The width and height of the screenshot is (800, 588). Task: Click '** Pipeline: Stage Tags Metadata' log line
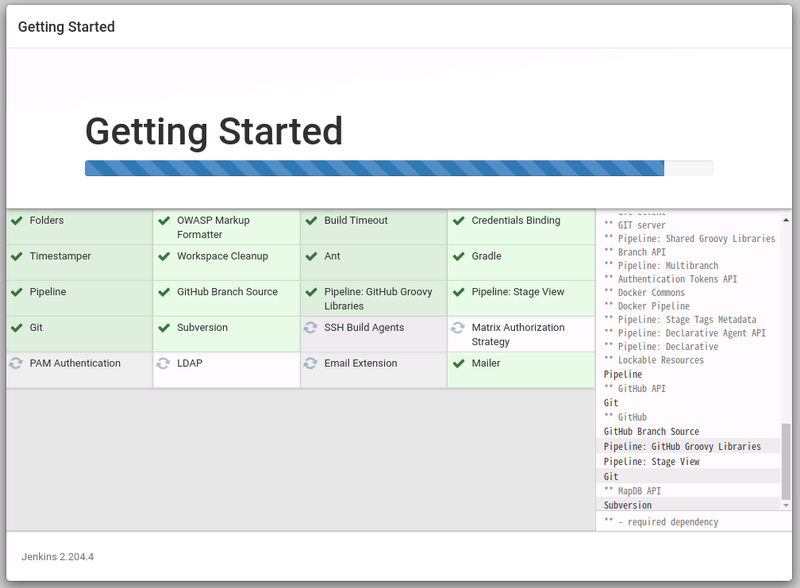680,320
